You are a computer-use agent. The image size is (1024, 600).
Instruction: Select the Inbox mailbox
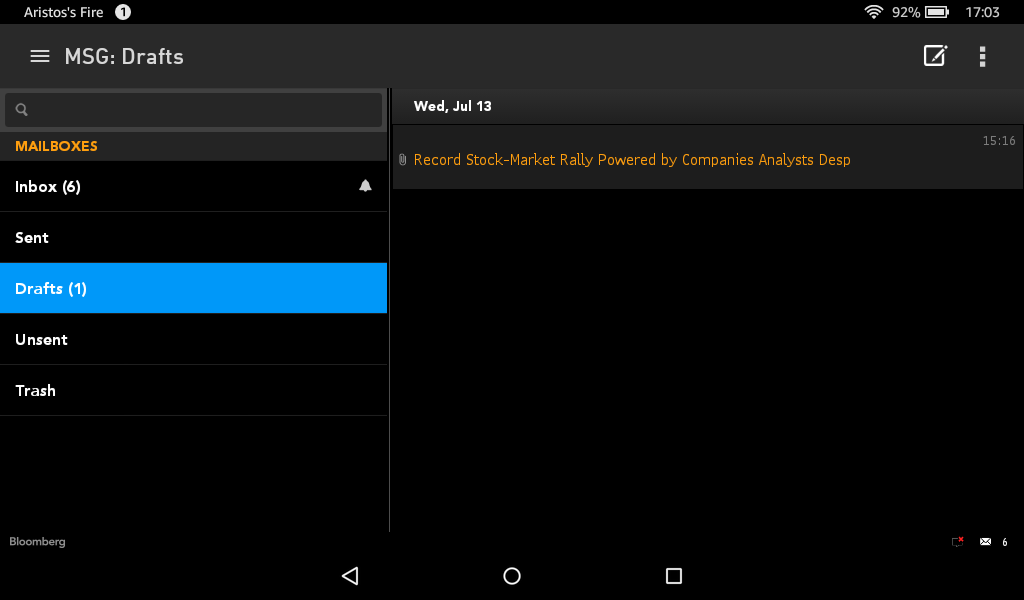(x=150, y=186)
